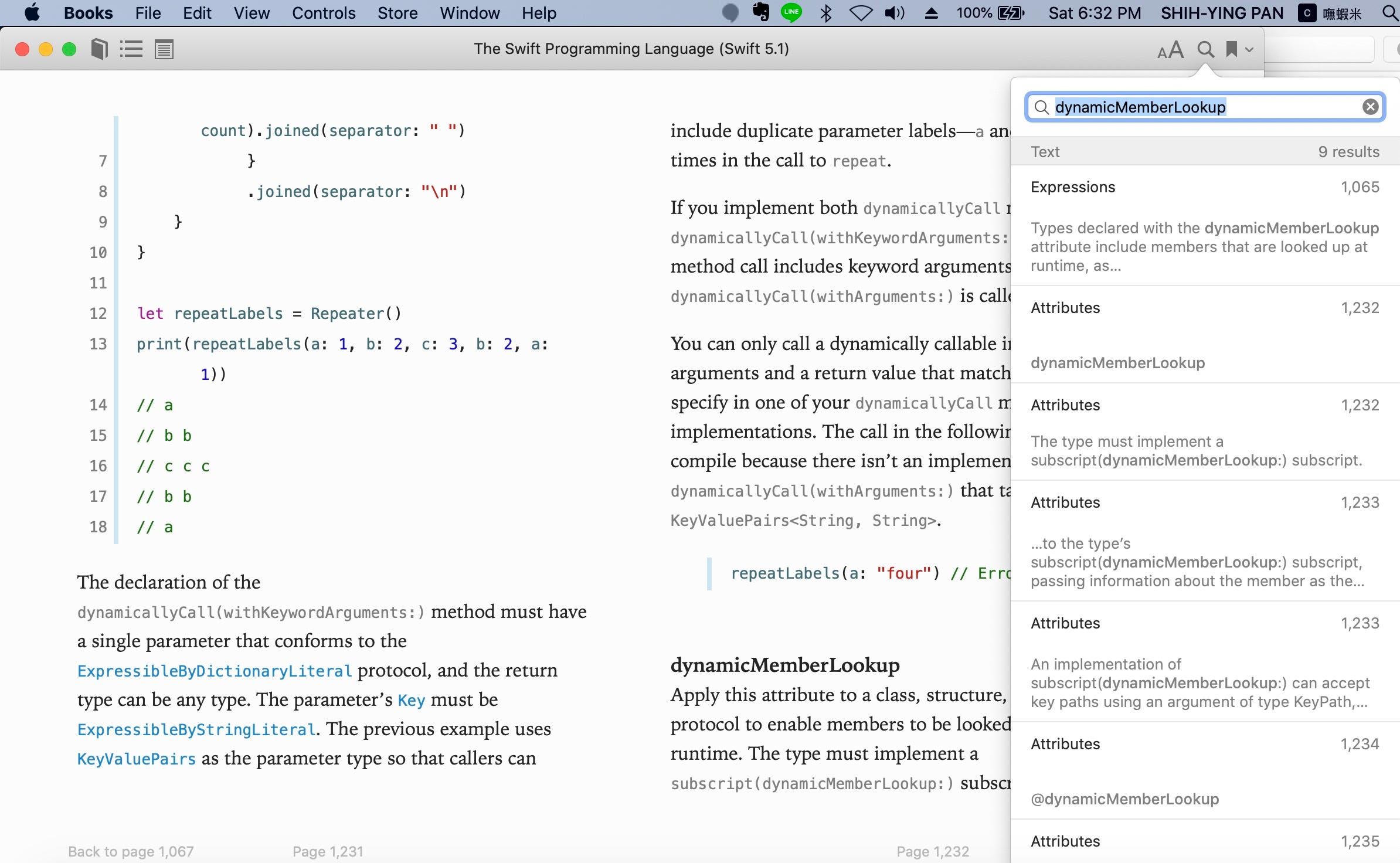Open the Library with the book icon

98,49
